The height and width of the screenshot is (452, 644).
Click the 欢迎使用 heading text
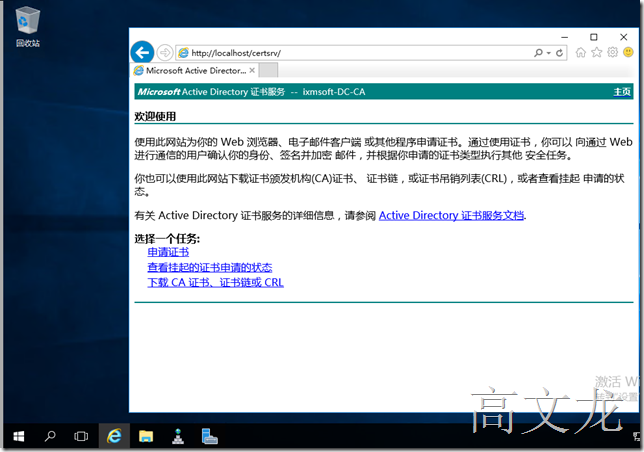click(155, 117)
